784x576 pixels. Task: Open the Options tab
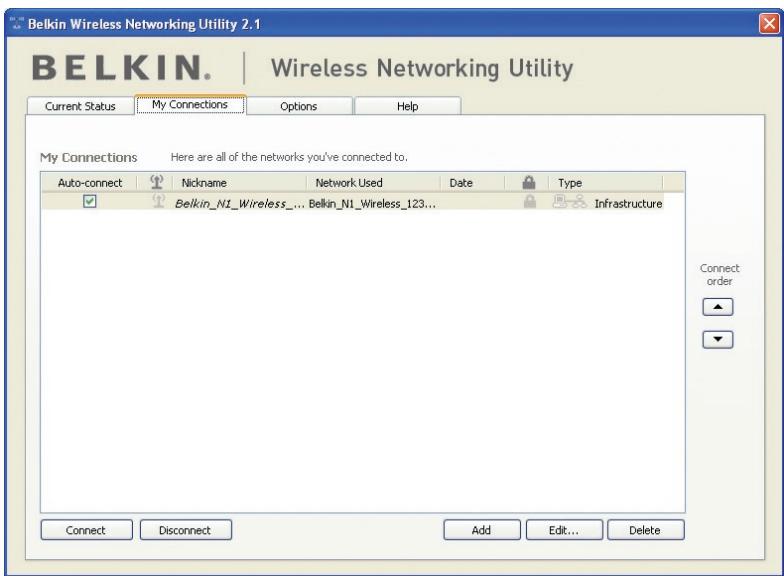point(299,106)
